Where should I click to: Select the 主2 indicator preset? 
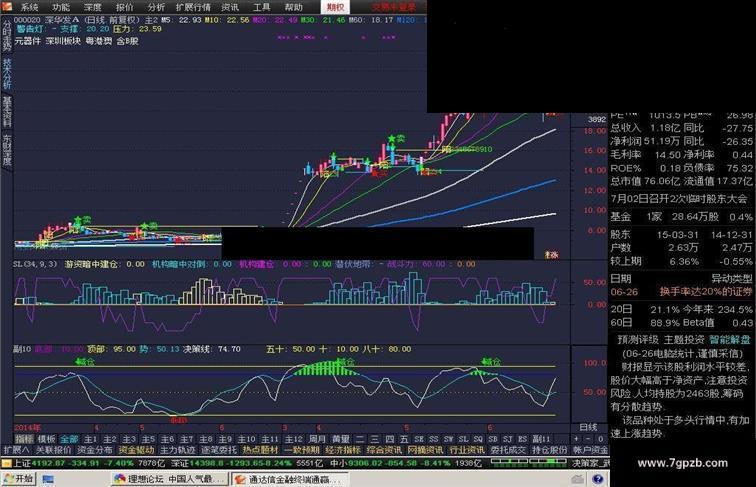[x=109, y=439]
